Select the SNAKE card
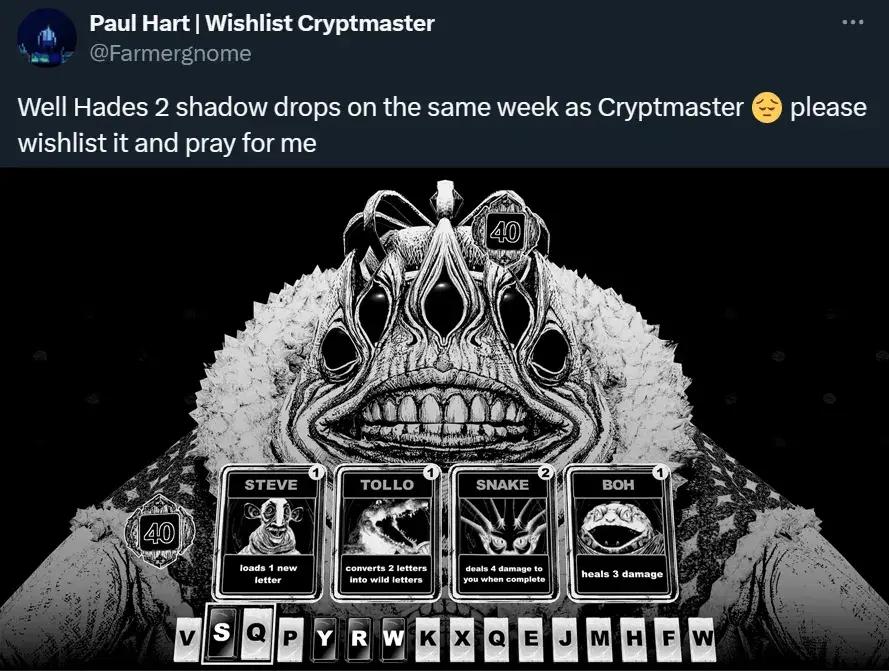The image size is (889, 671). point(503,533)
